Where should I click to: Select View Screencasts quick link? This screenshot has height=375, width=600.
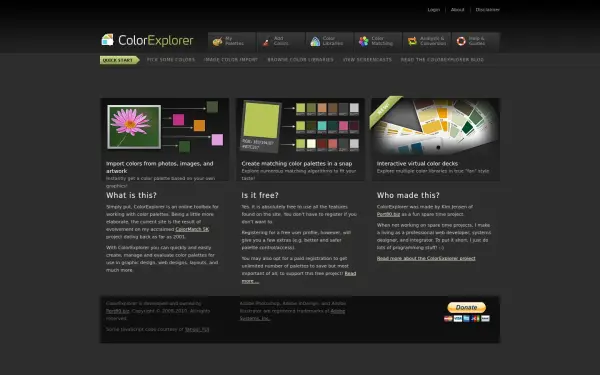pos(367,60)
